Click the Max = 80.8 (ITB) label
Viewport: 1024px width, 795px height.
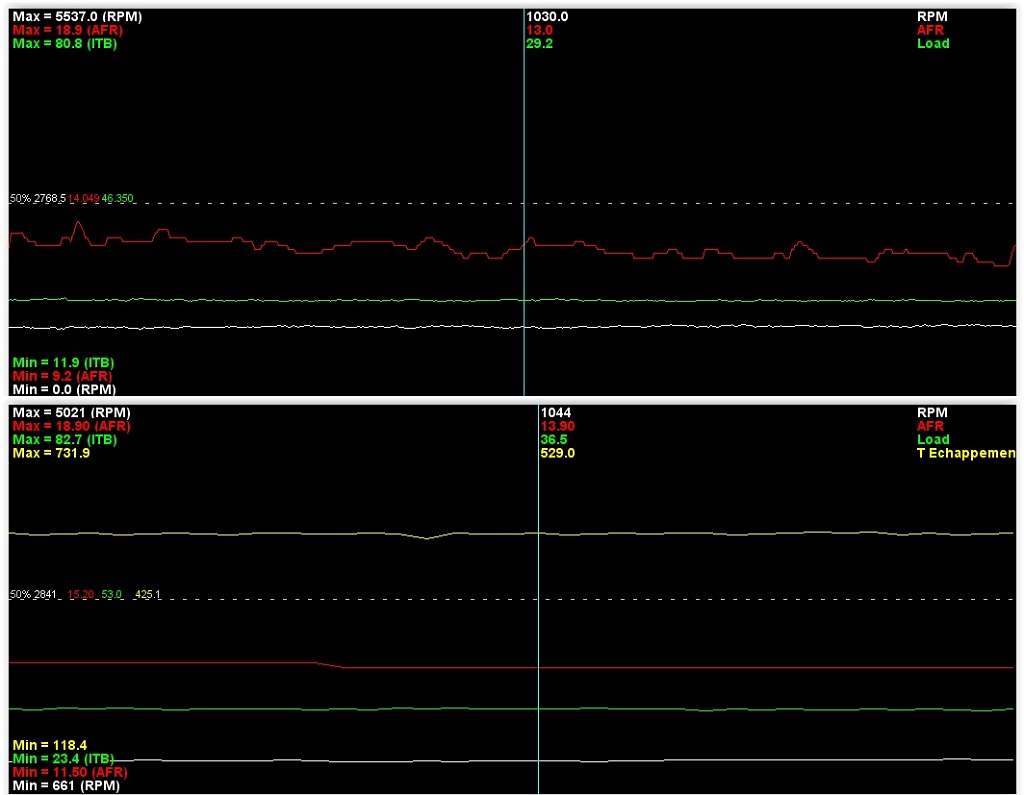coord(64,44)
